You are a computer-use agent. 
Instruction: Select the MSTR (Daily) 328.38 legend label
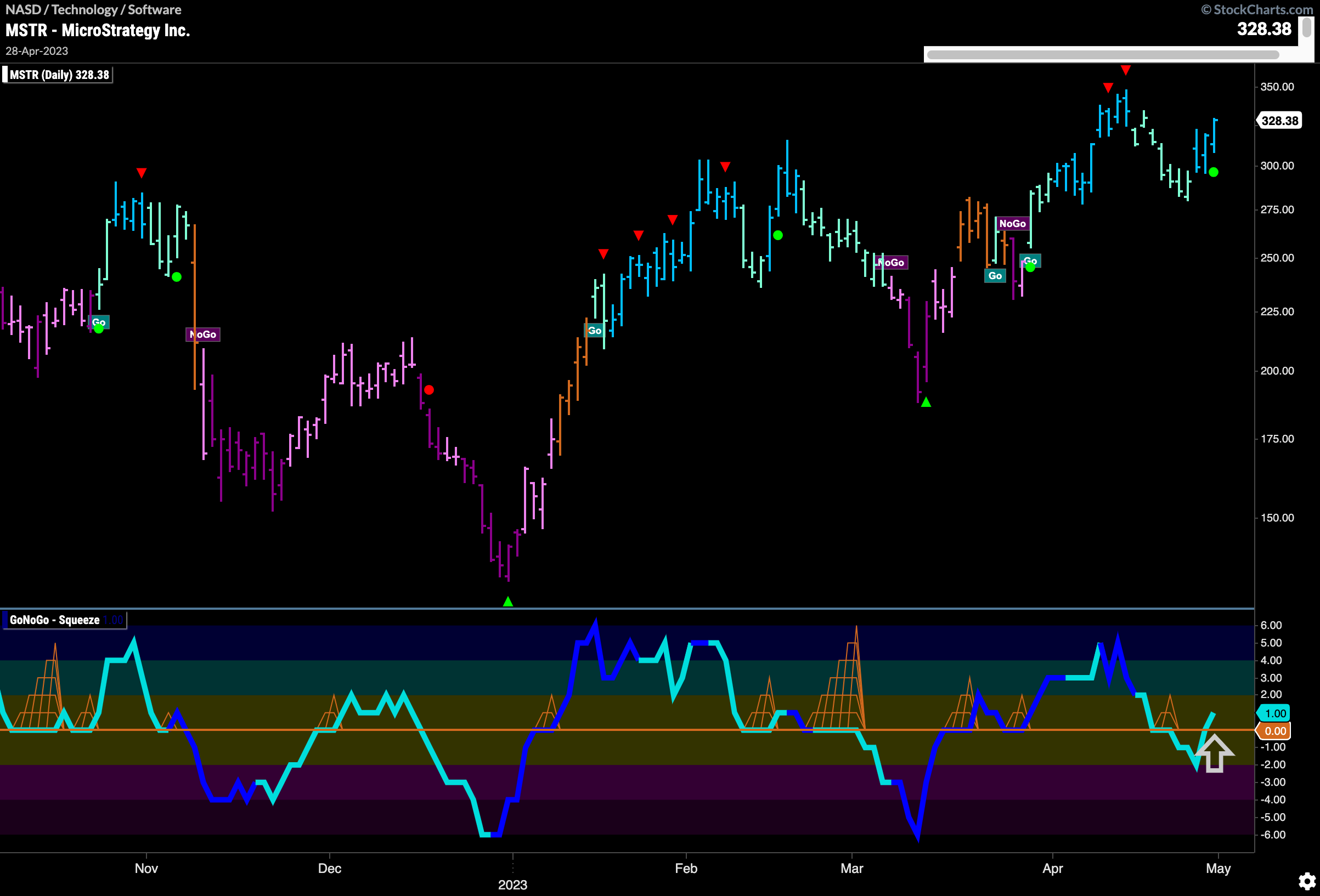[58, 75]
